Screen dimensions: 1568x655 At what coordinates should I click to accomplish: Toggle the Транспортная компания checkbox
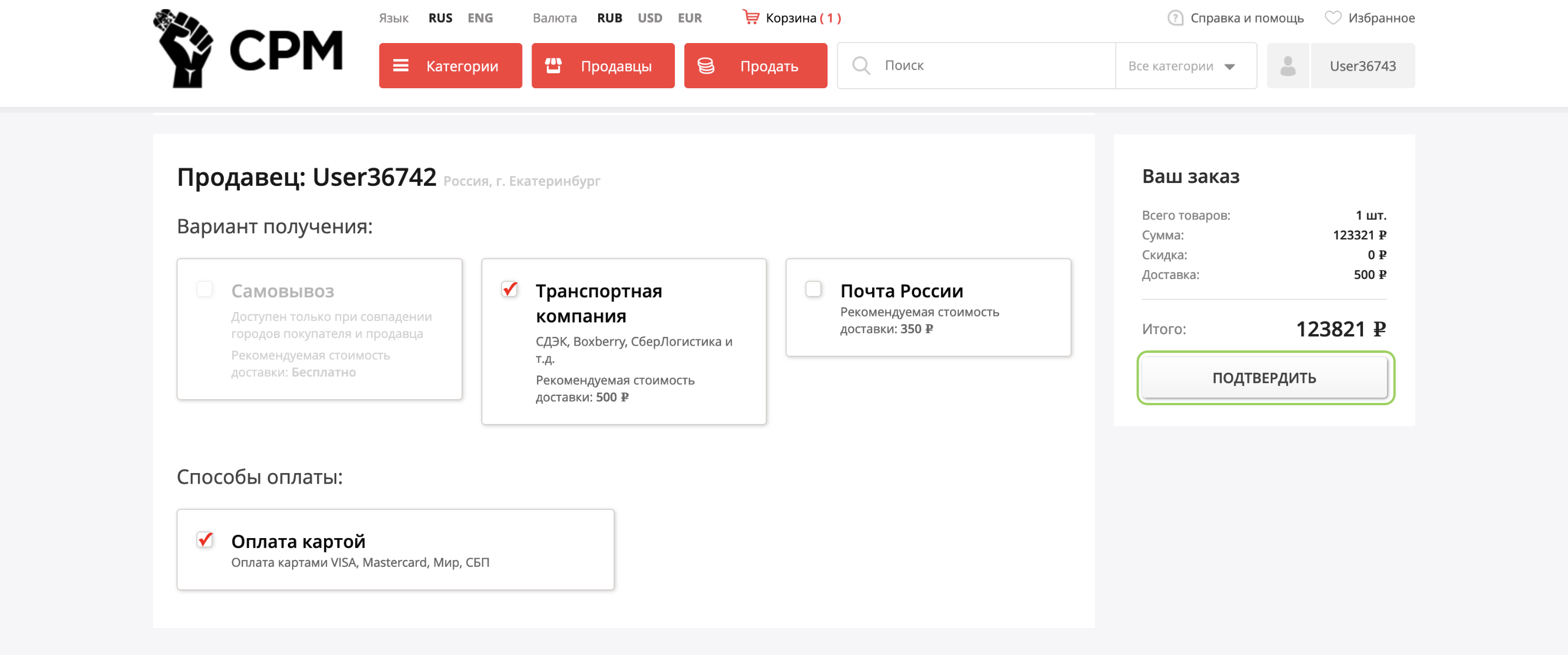(x=509, y=288)
